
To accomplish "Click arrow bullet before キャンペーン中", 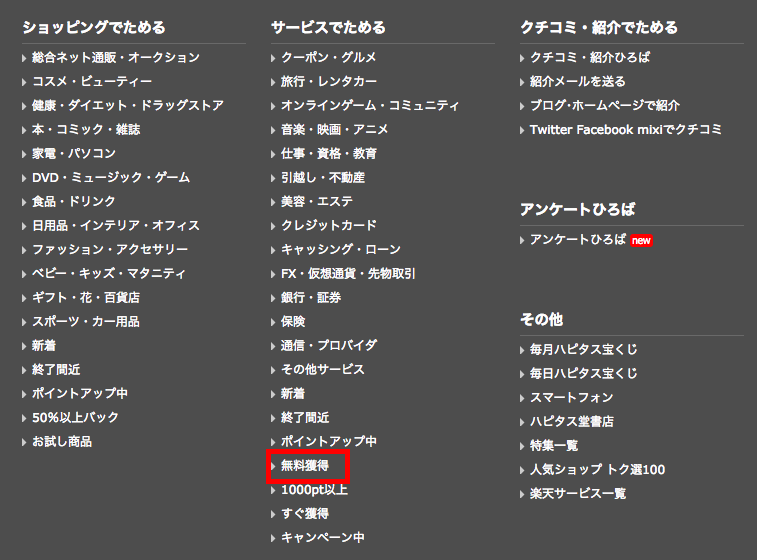I will click(273, 539).
